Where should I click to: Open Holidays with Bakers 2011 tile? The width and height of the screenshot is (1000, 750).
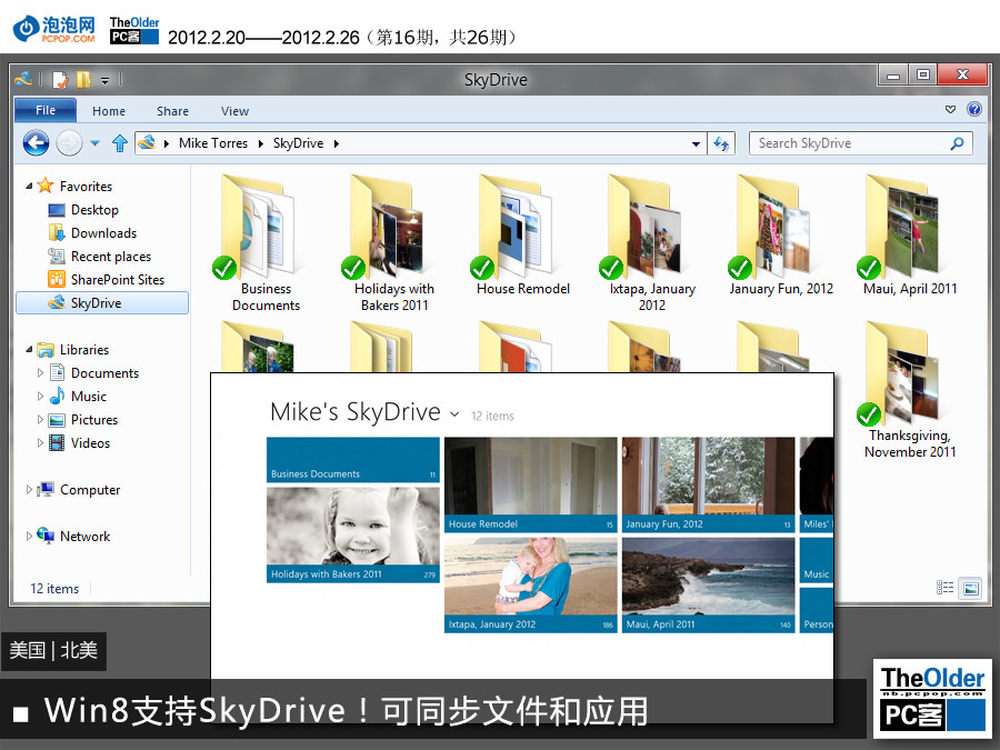353,534
